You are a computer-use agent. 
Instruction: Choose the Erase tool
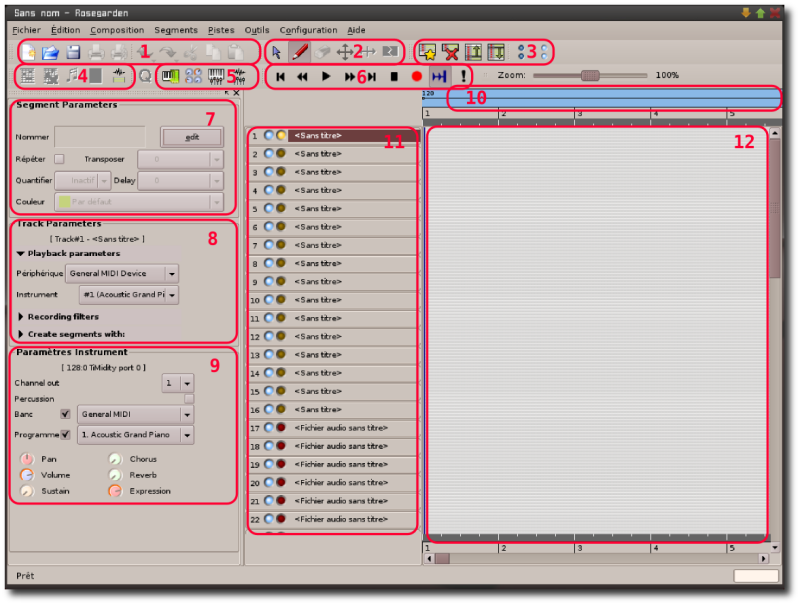(x=322, y=52)
